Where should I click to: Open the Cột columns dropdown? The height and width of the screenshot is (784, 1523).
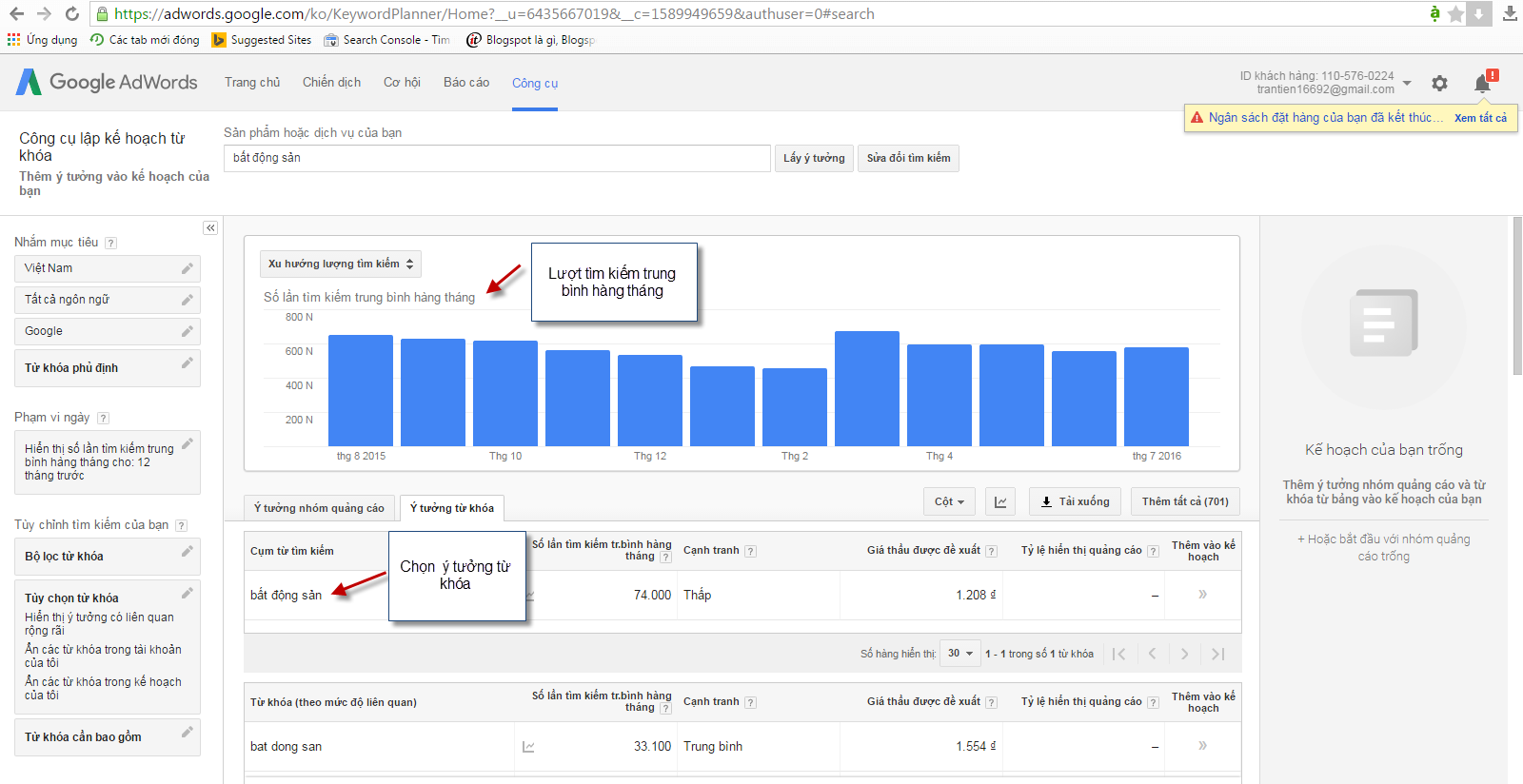(x=949, y=501)
